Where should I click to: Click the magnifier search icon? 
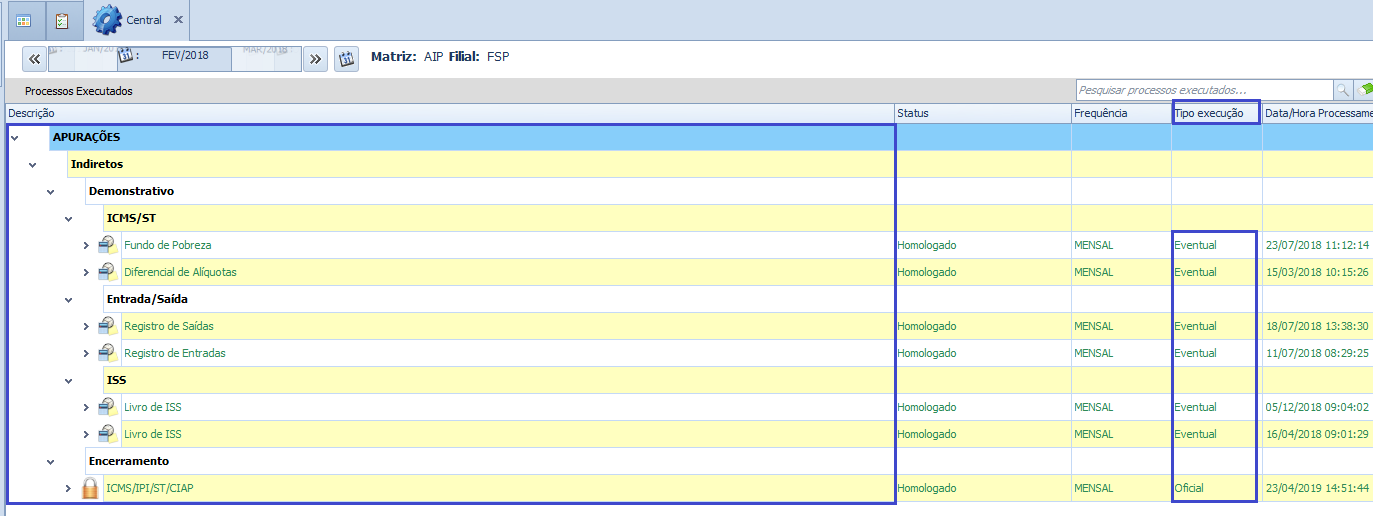1343,90
